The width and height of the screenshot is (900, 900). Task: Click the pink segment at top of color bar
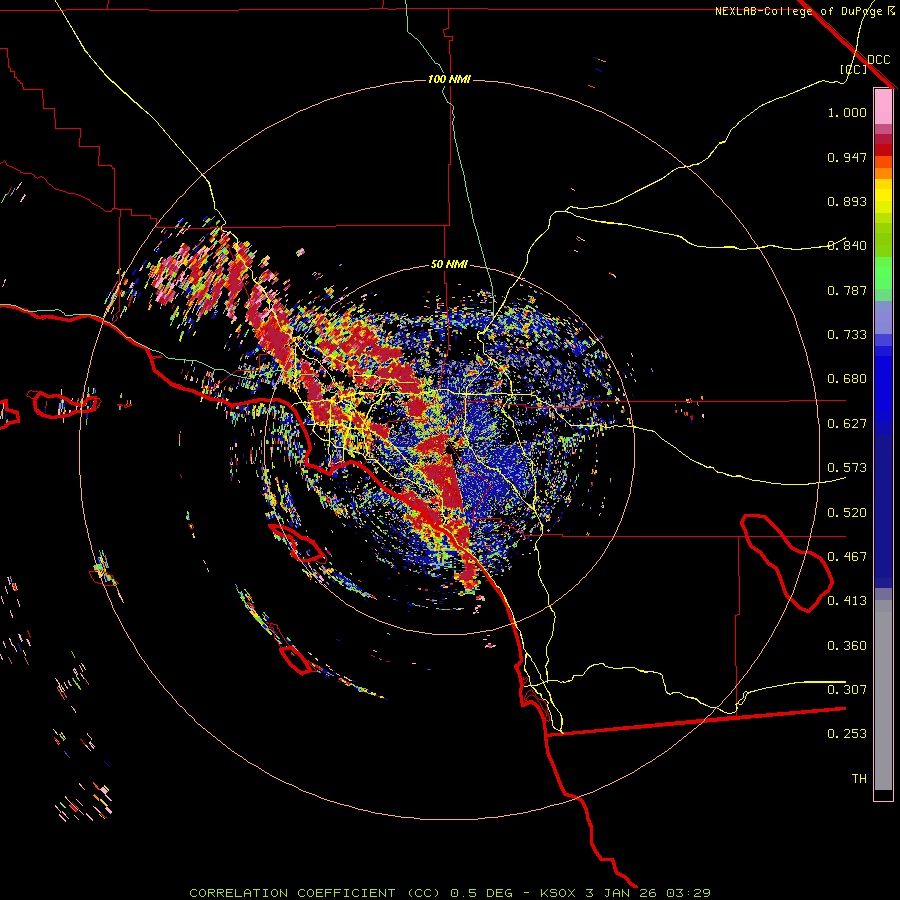(883, 107)
